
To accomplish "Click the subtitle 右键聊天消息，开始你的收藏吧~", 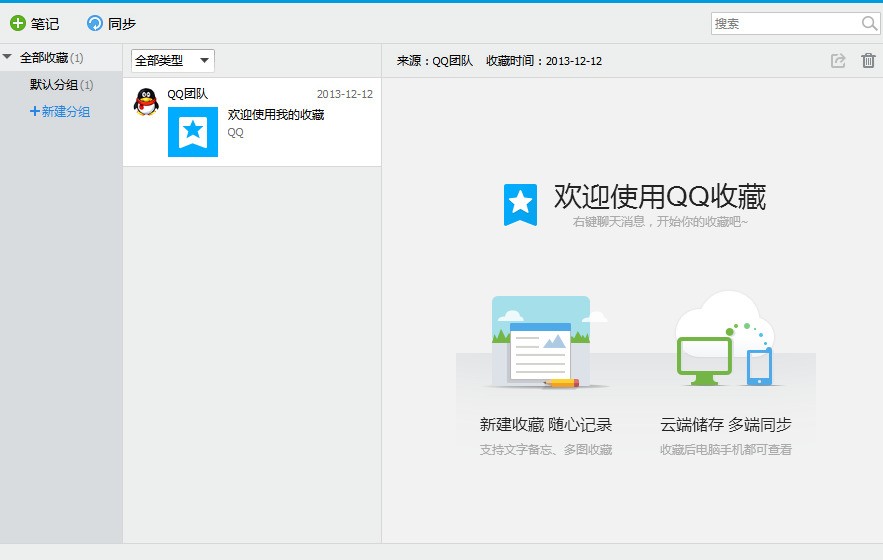I will 660,222.
